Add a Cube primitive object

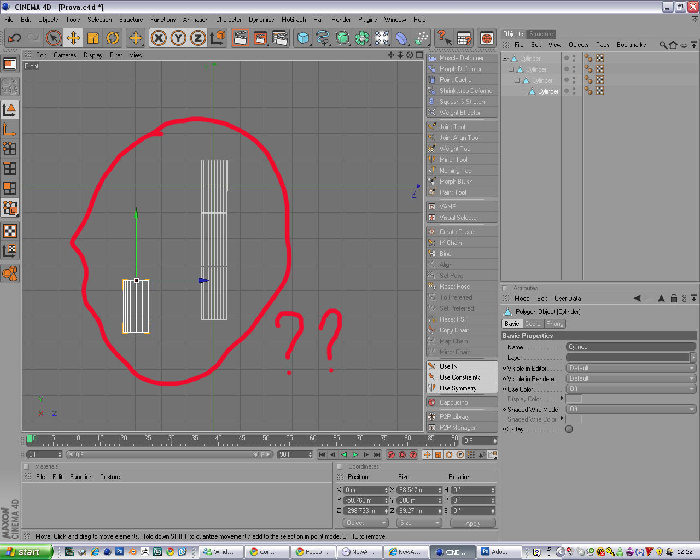tap(303, 38)
